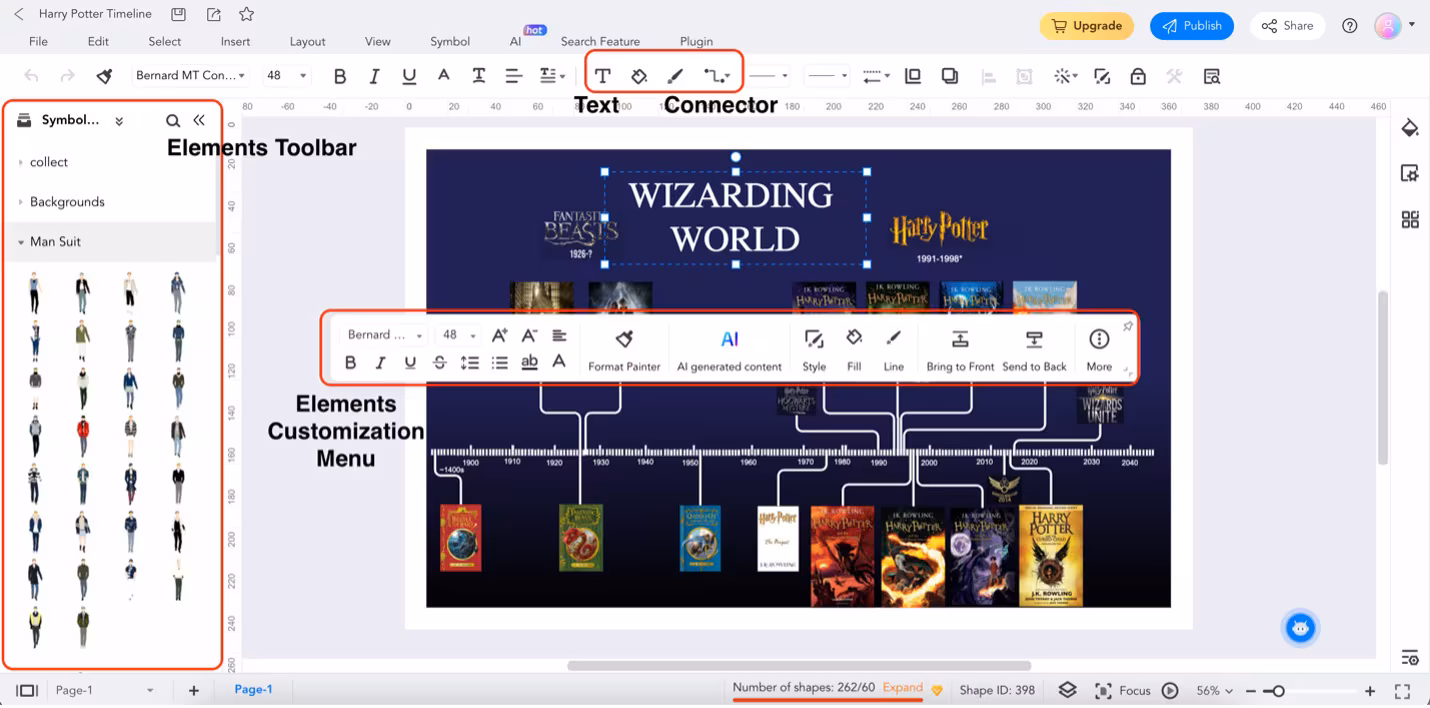The image size is (1430, 708).
Task: Click the blue chat assistant bubble
Action: [1300, 628]
